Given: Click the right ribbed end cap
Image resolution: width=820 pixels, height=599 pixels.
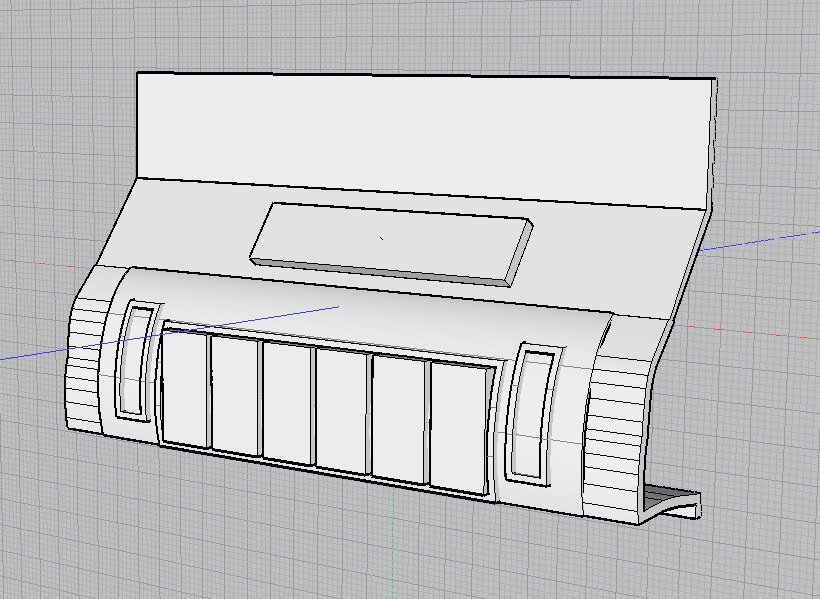Looking at the screenshot, I should coord(614,440).
